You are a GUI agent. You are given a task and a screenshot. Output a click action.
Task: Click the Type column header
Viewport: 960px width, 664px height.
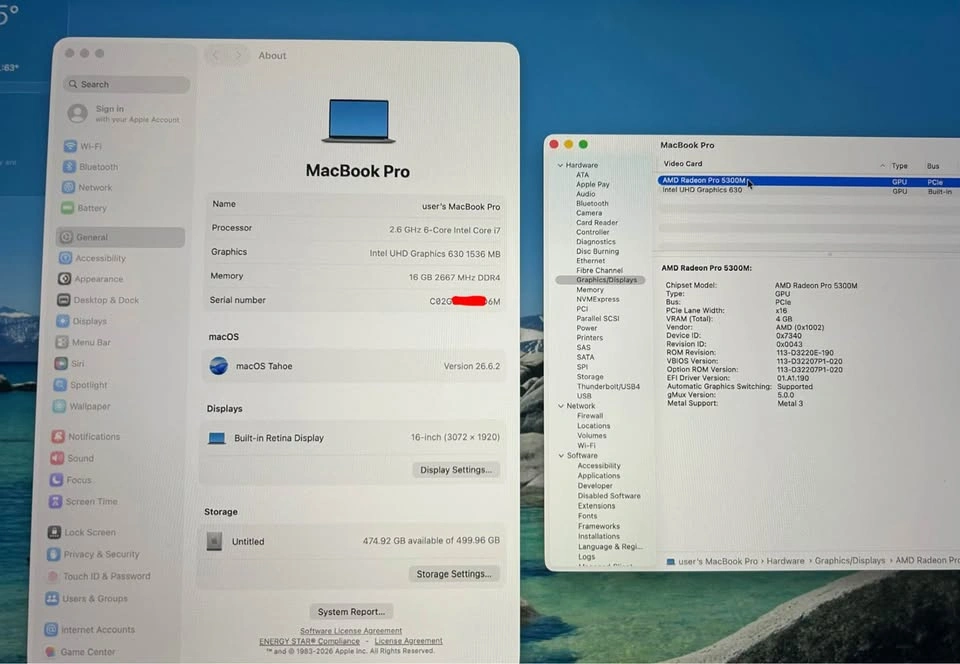(899, 166)
